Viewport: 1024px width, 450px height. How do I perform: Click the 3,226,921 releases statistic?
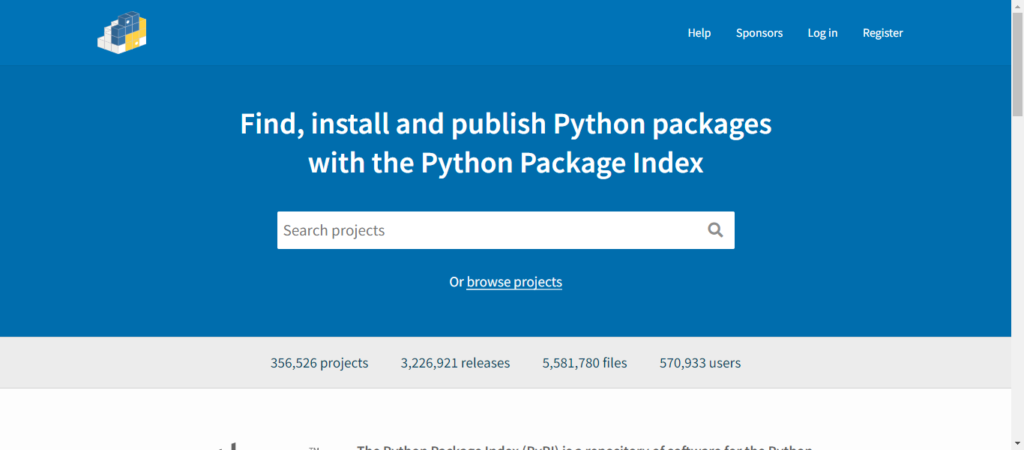coord(455,363)
